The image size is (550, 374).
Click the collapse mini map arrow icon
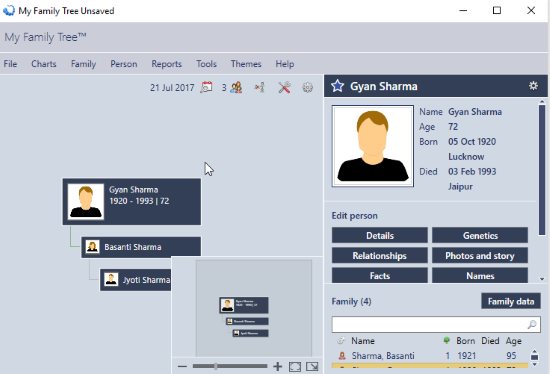coord(312,367)
